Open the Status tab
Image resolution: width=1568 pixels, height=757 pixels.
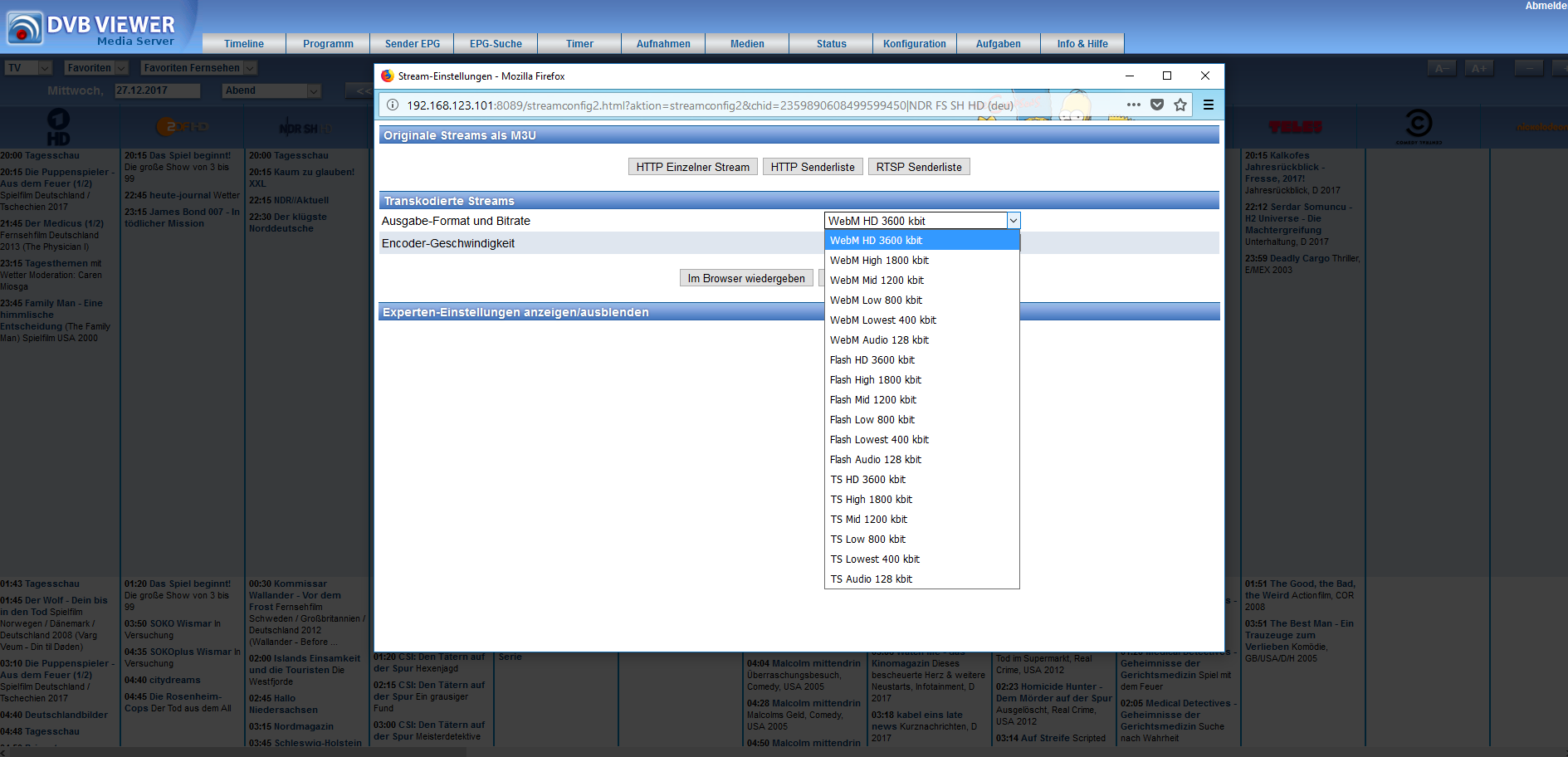click(x=831, y=44)
